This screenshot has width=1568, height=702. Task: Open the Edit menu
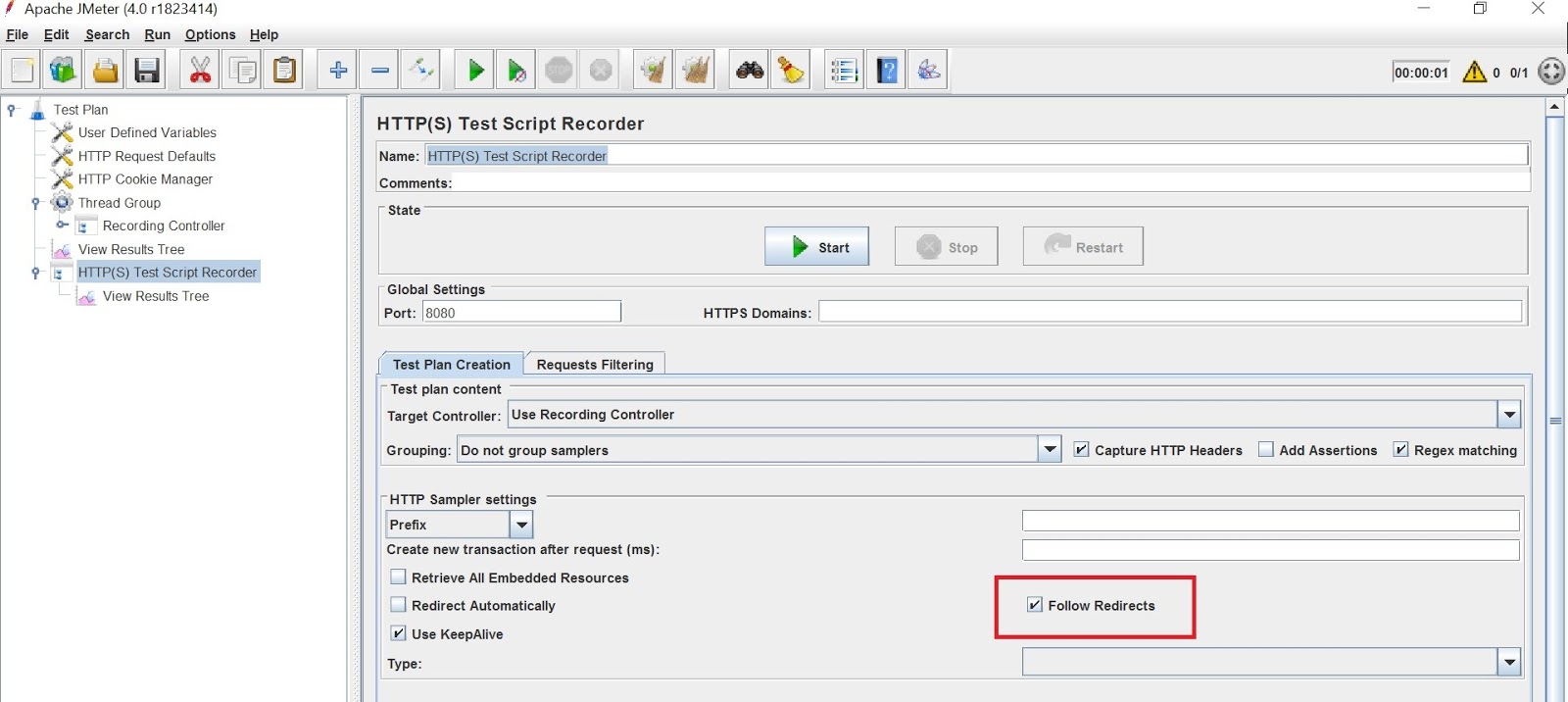[x=57, y=34]
